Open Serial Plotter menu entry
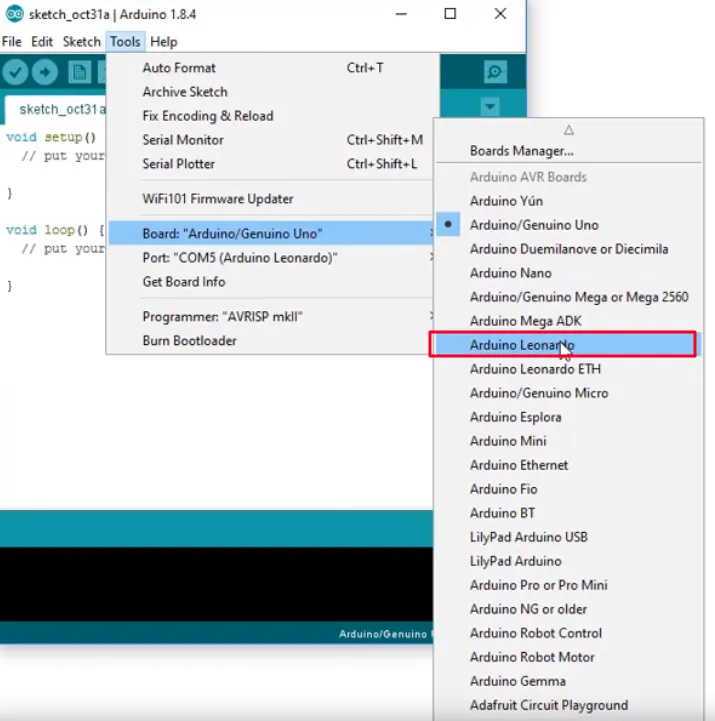The image size is (715, 721). (x=271, y=164)
